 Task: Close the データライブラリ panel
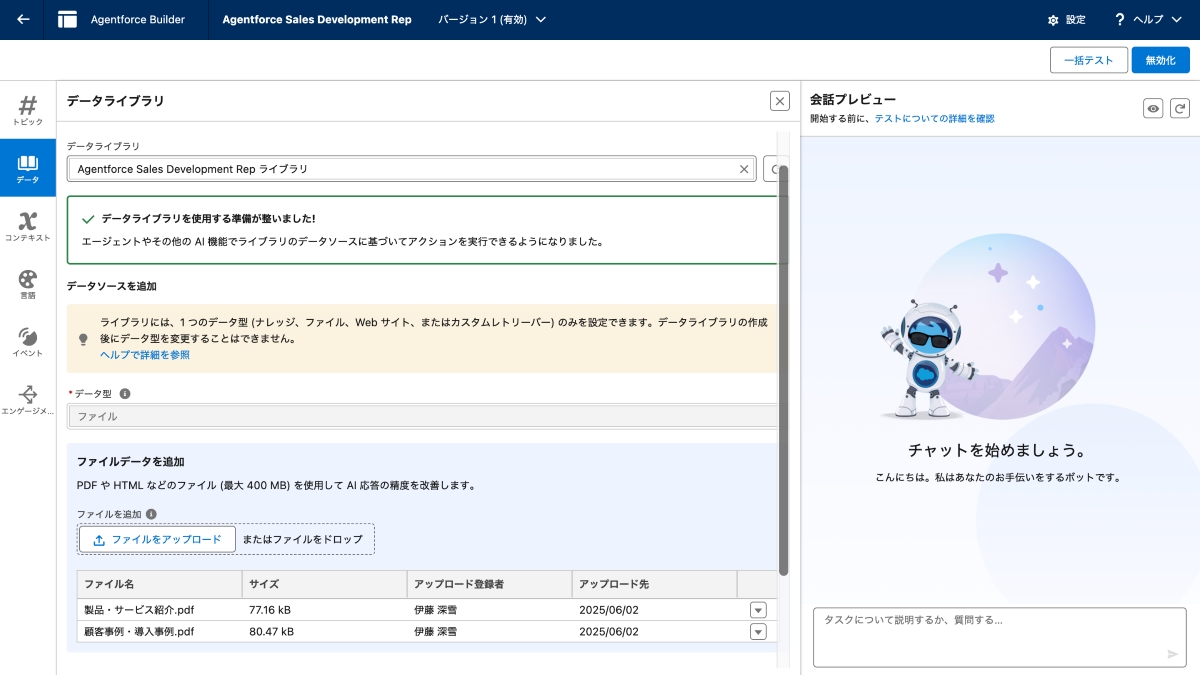point(780,100)
